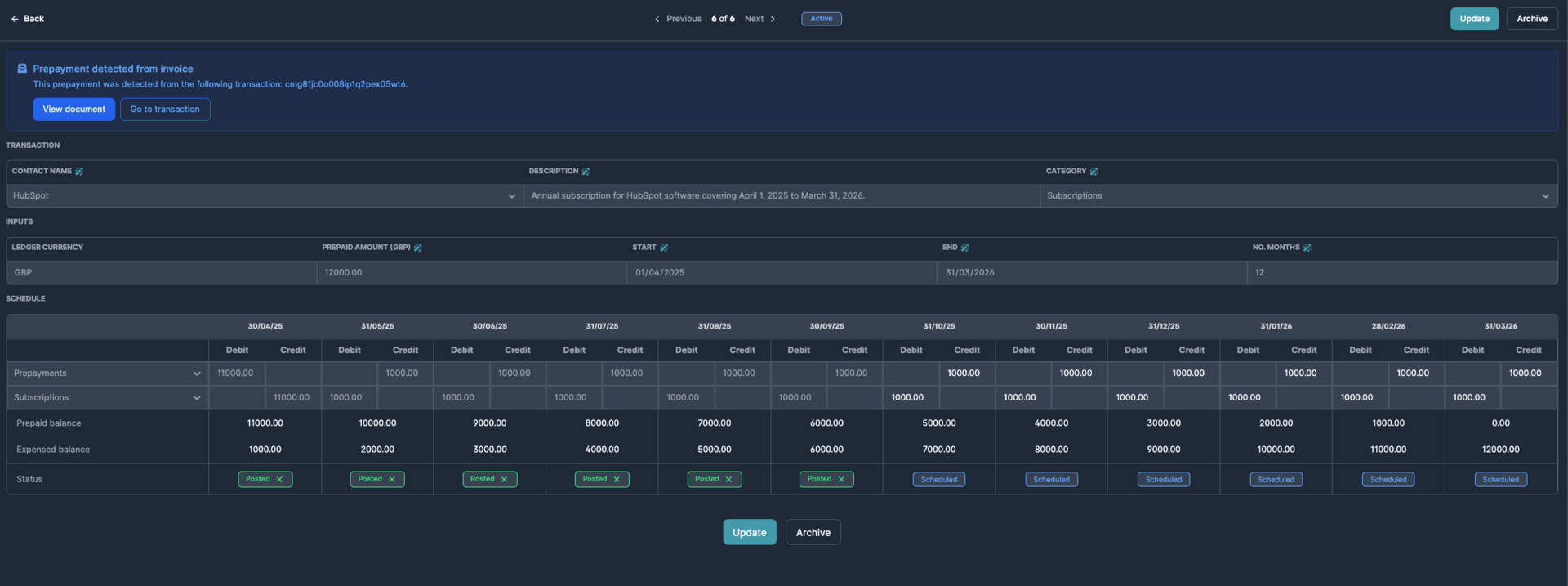1568x586 pixels.
Task: Click the magic wand icon beside Start
Action: click(x=664, y=248)
